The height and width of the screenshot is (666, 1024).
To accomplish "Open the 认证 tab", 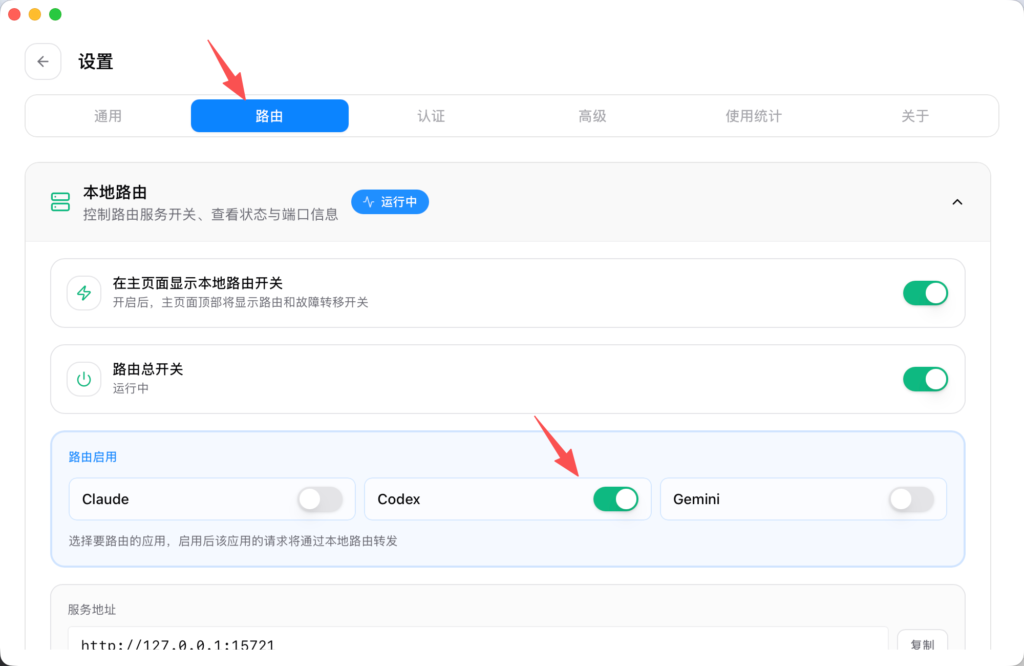I will (x=431, y=116).
